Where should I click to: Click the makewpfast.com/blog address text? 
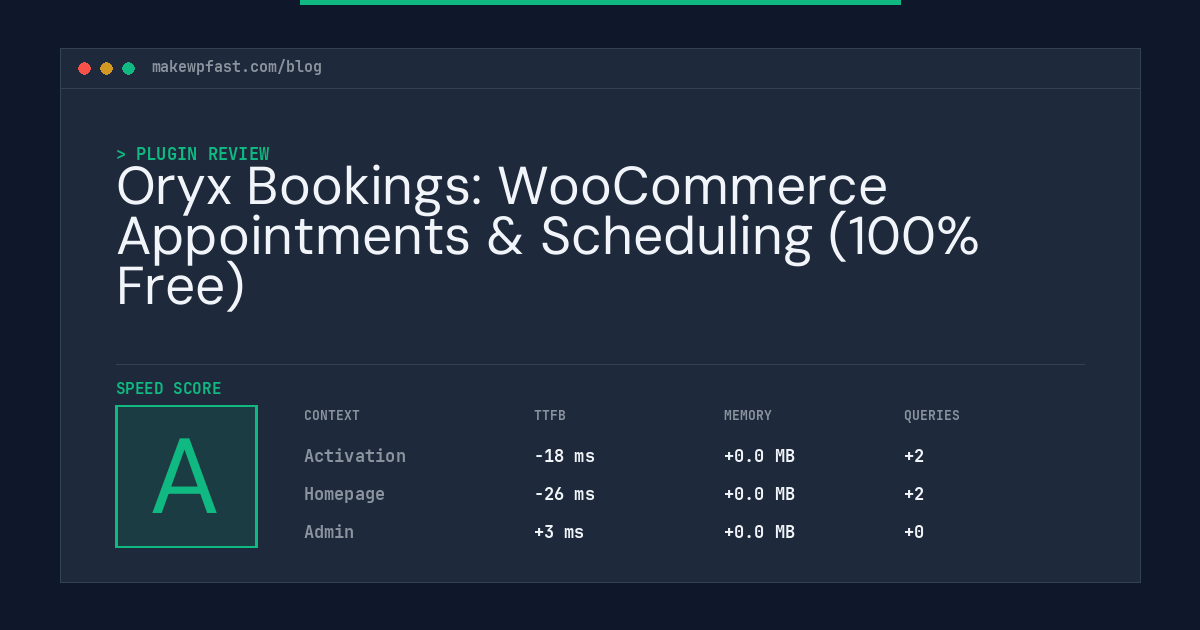(x=237, y=67)
